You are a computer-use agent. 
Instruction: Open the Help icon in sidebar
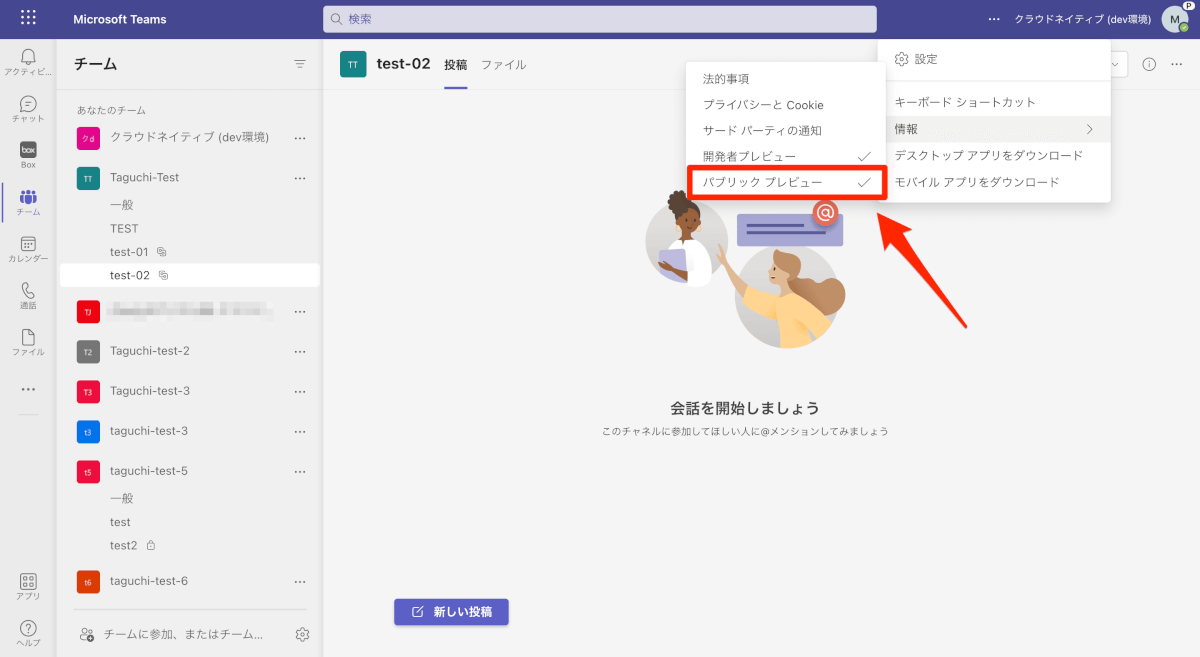pos(28,633)
